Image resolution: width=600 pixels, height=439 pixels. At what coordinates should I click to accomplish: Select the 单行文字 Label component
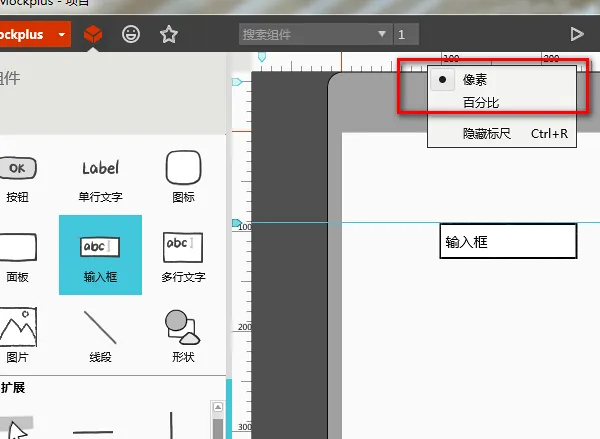[x=100, y=176]
